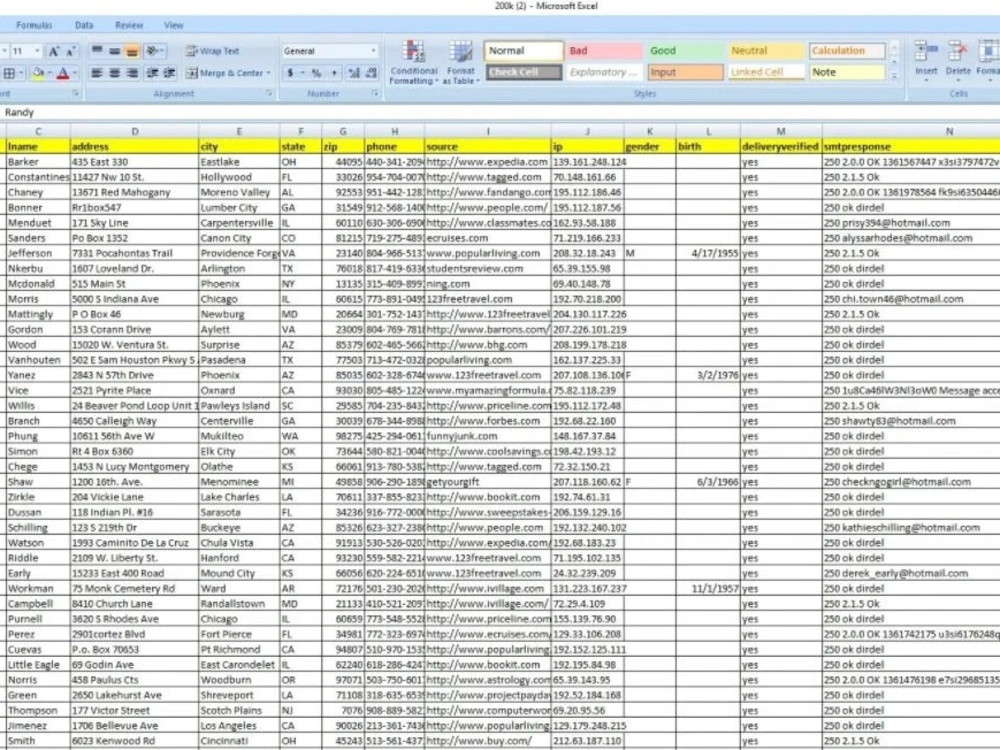Open the text orientation tool

155,51
